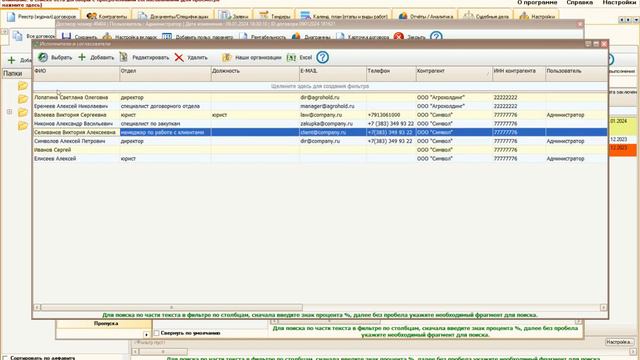
Task: Click the red X Удалить icon
Action: 179,58
